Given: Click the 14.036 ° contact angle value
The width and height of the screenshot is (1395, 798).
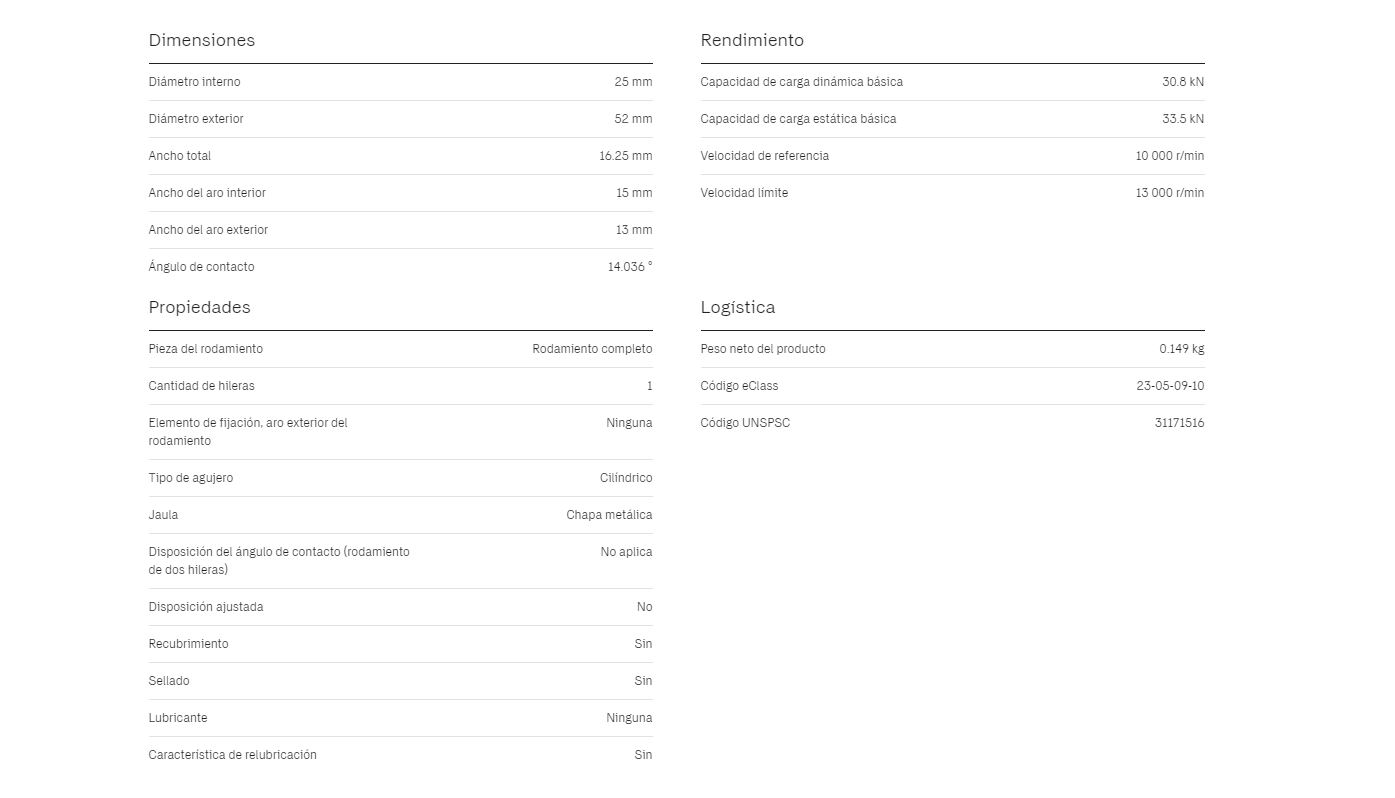Looking at the screenshot, I should pyautogui.click(x=629, y=267).
